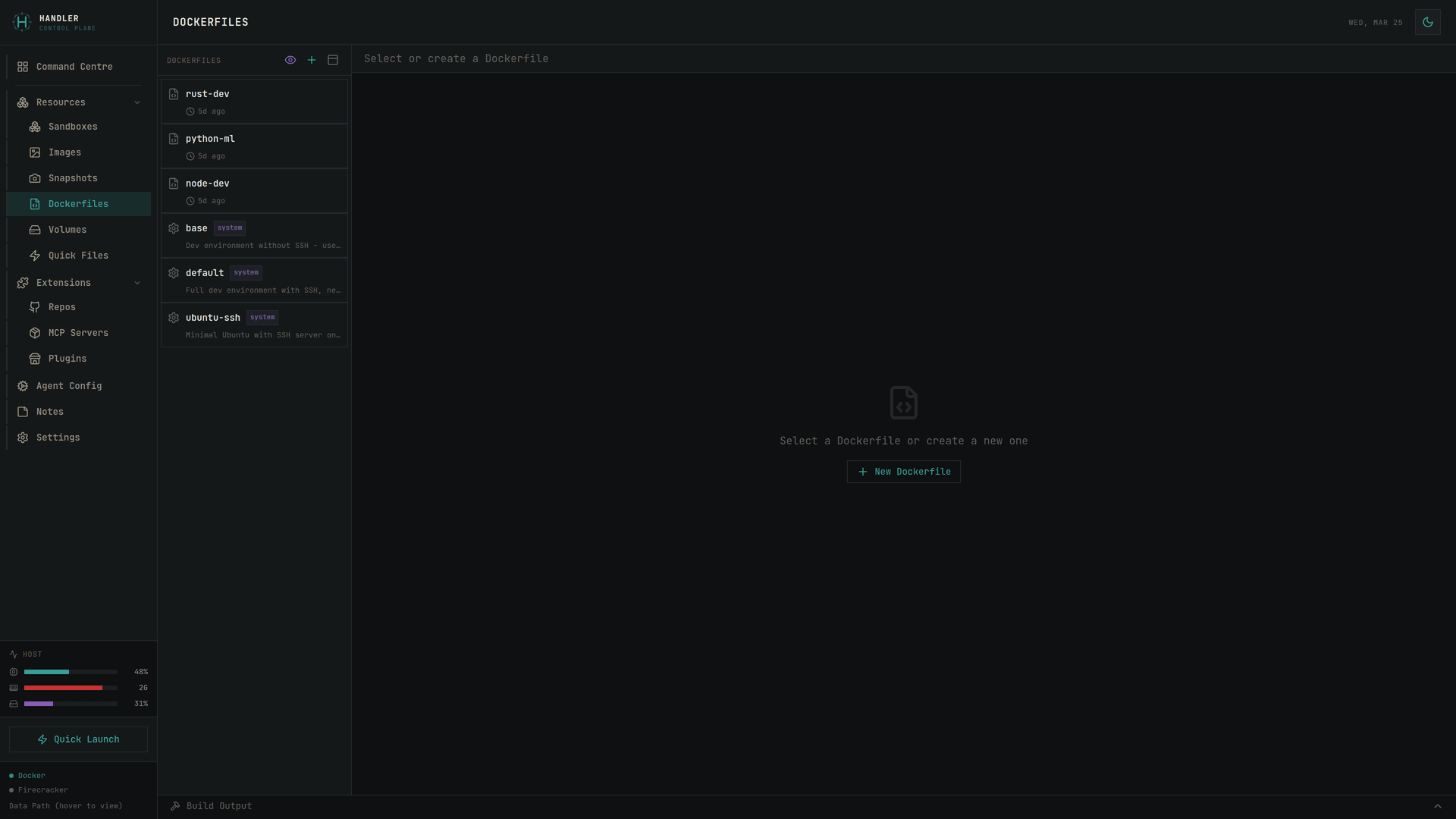Image resolution: width=1456 pixels, height=819 pixels.
Task: Open the MCP Servers panel
Action: tap(78, 332)
